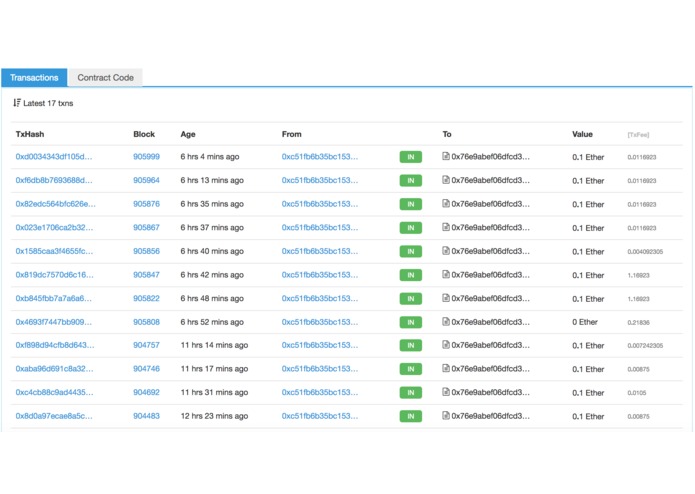Switch to the Transactions tab

click(x=34, y=78)
